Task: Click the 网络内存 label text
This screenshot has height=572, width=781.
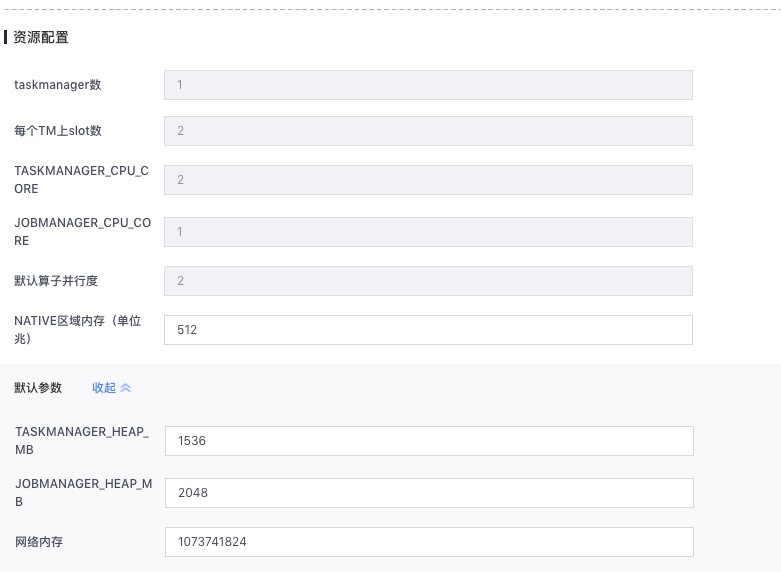Action: tap(39, 542)
